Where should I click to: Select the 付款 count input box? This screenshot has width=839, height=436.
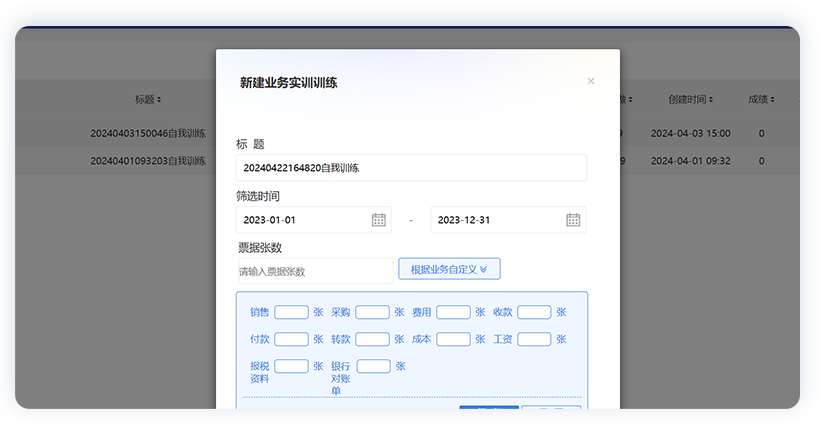click(291, 339)
